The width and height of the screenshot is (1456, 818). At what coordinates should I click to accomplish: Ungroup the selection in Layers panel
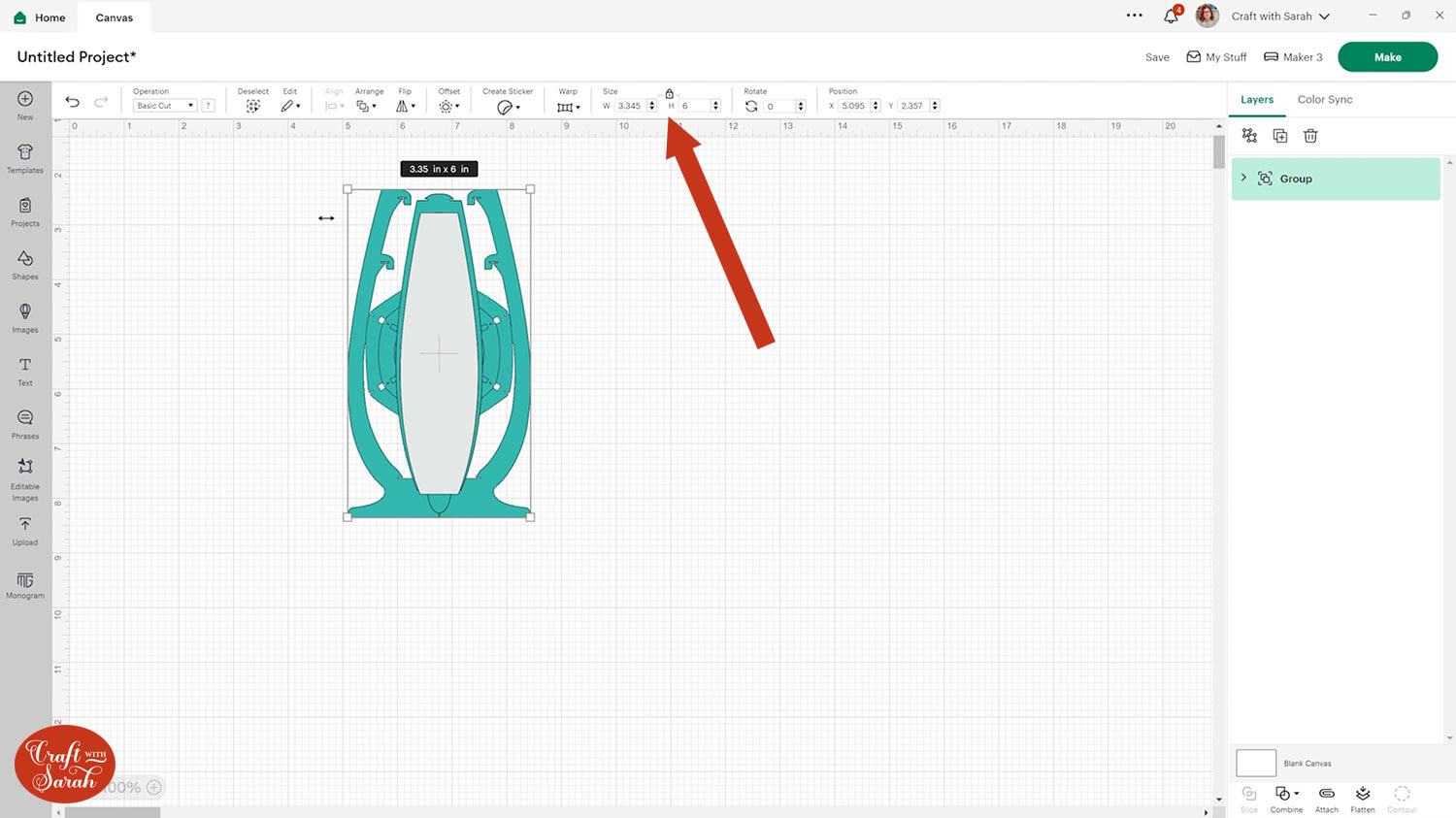pos(1249,136)
